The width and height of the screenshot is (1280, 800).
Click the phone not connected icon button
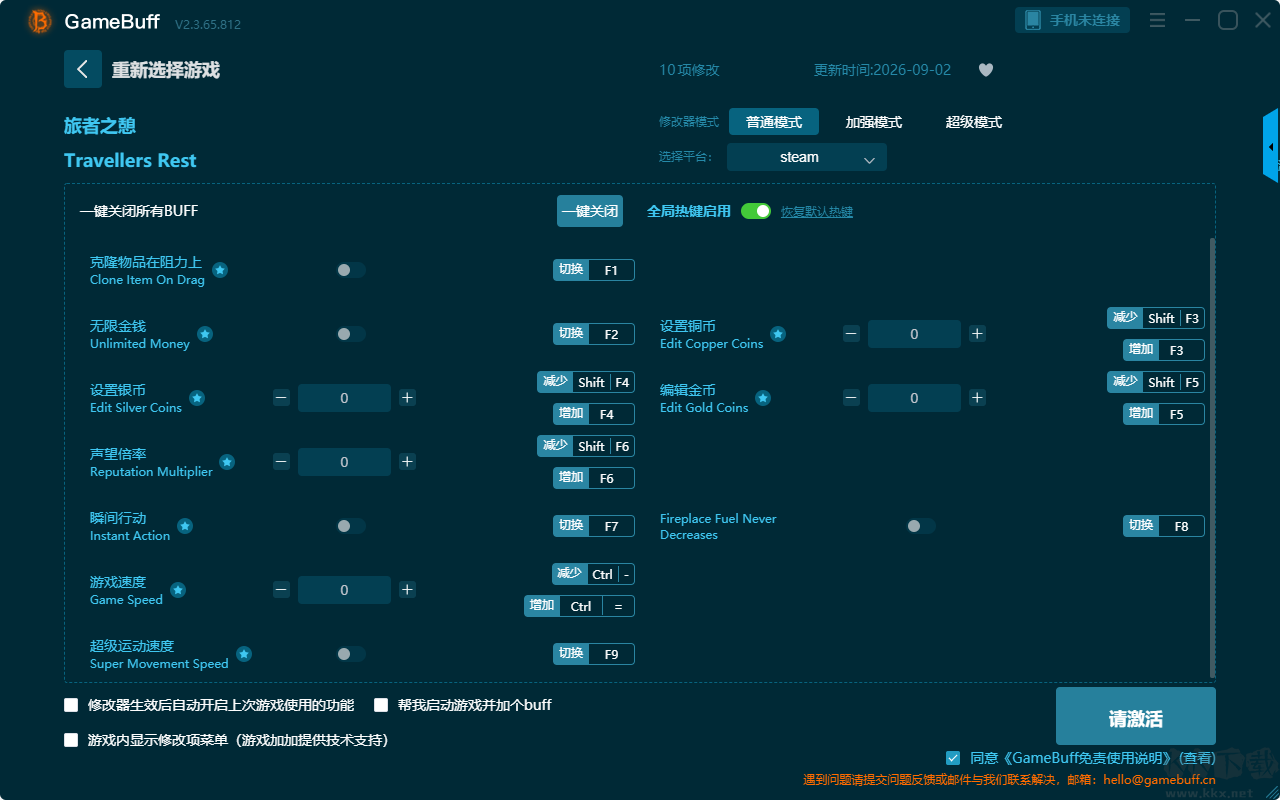1073,20
